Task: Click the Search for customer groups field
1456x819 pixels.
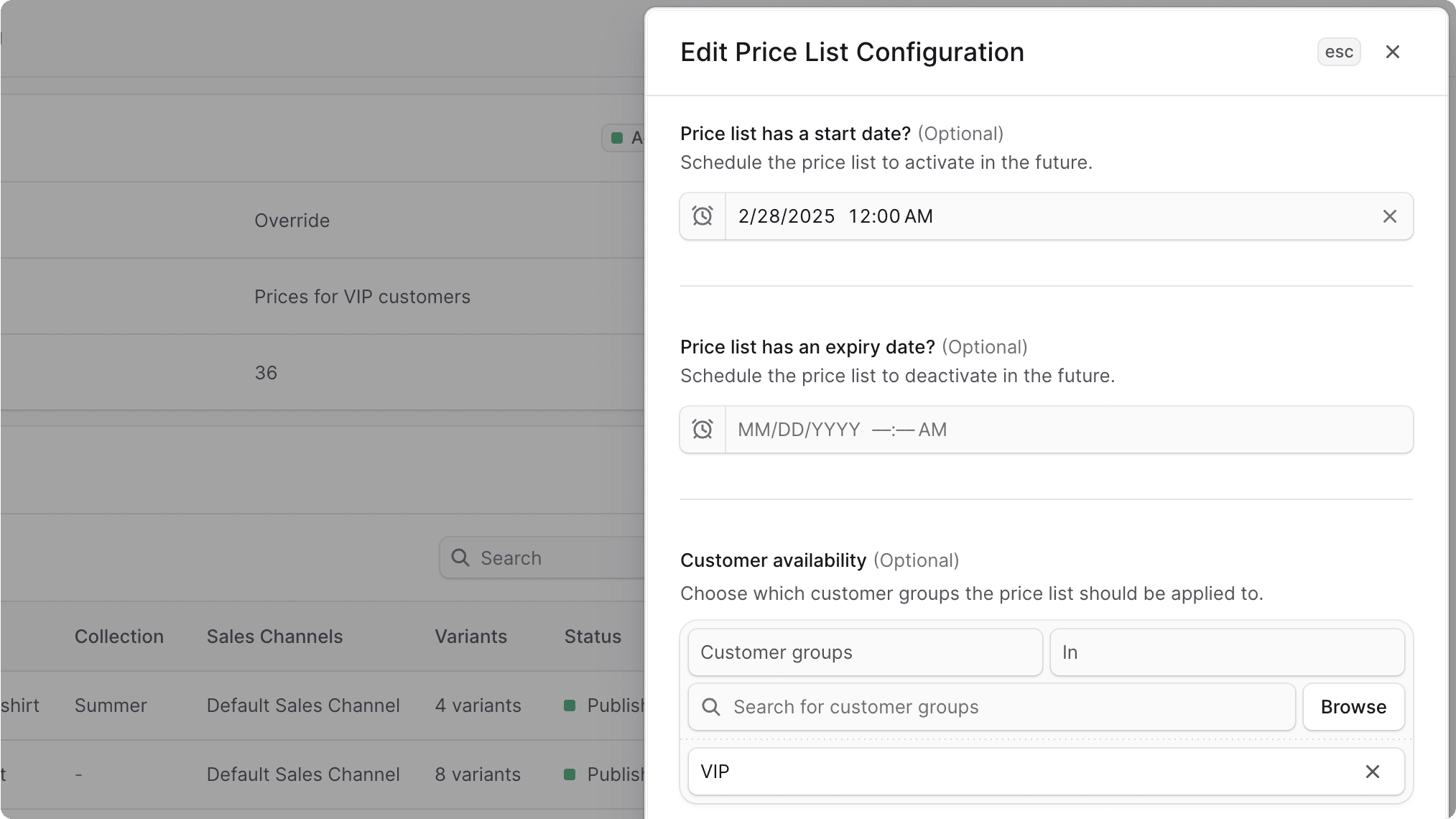Action: 934,707
